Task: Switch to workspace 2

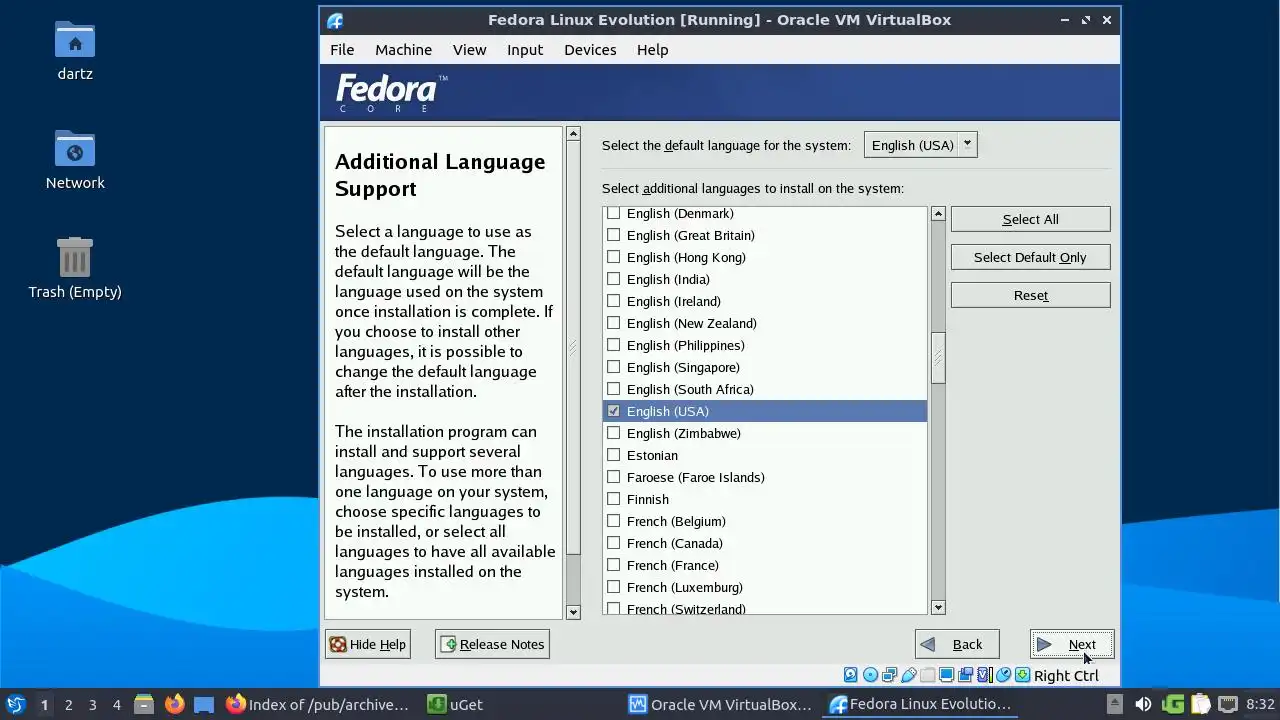Action: [x=68, y=704]
